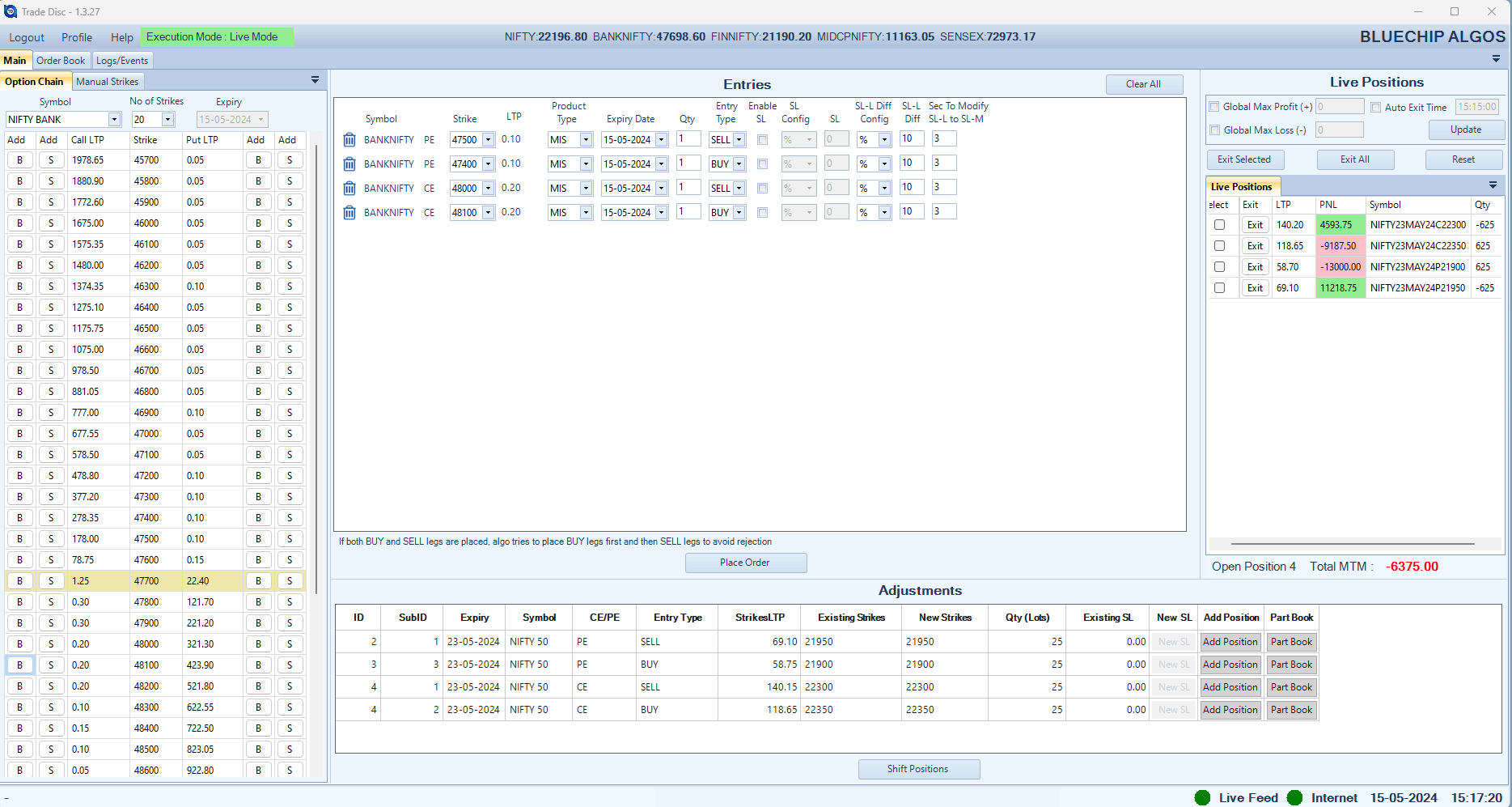The image size is (1512, 807).
Task: Click the Logout menu item
Action: [27, 37]
